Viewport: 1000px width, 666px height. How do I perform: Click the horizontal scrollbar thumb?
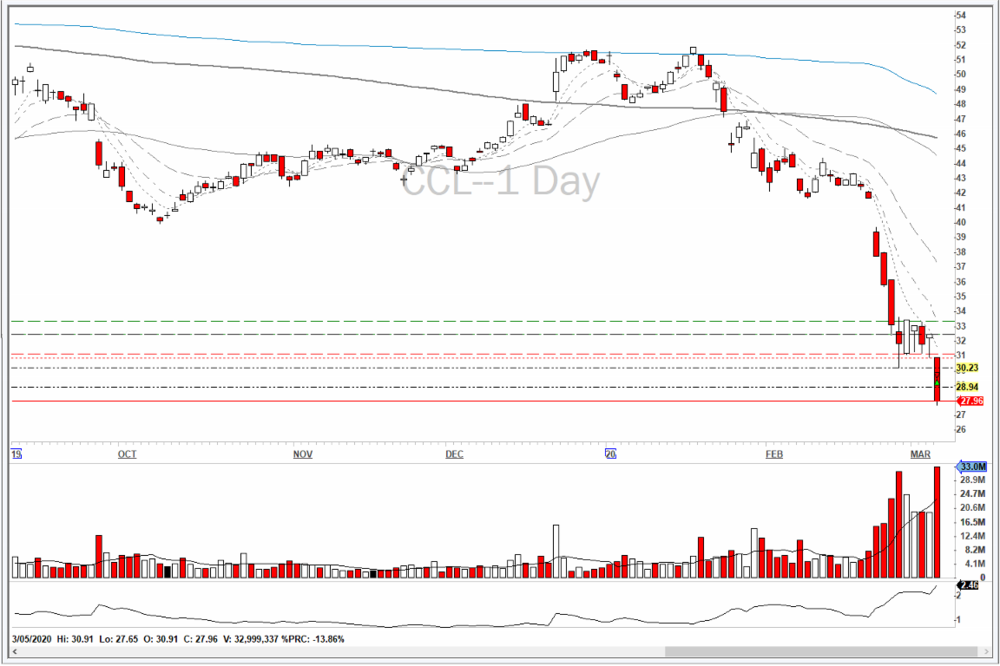click(820, 653)
